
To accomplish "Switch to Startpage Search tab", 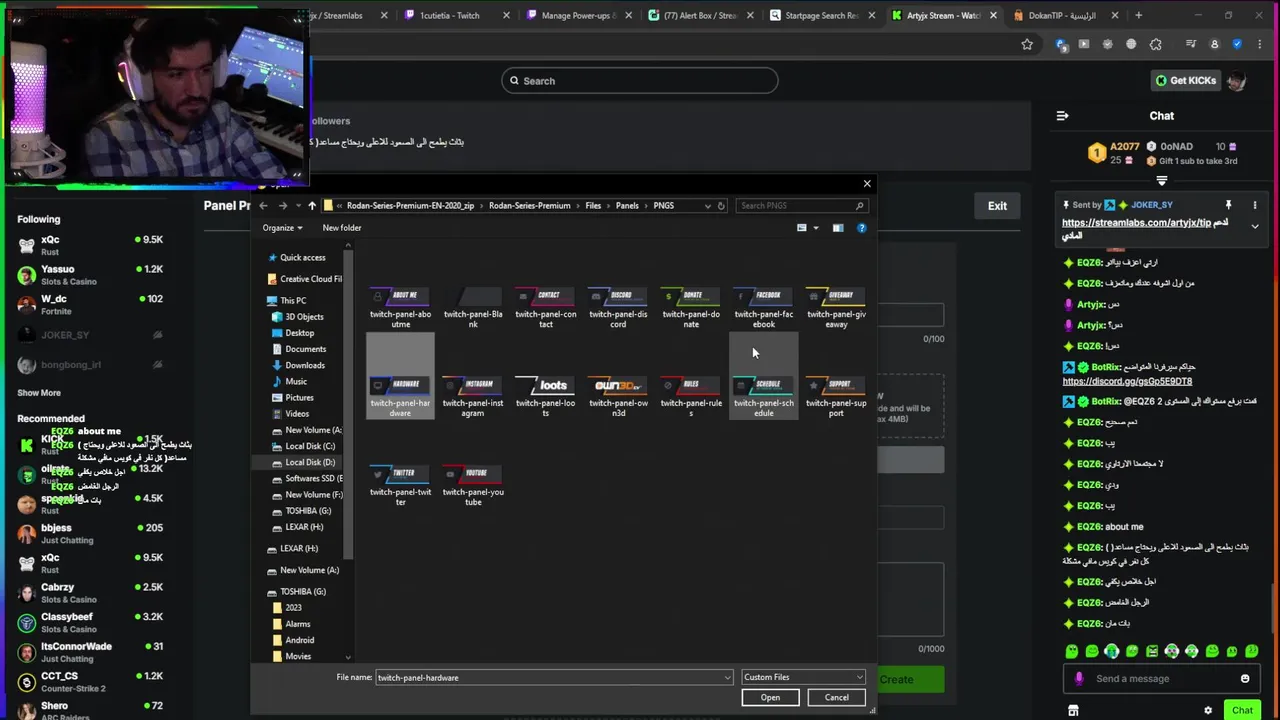I will pos(823,15).
